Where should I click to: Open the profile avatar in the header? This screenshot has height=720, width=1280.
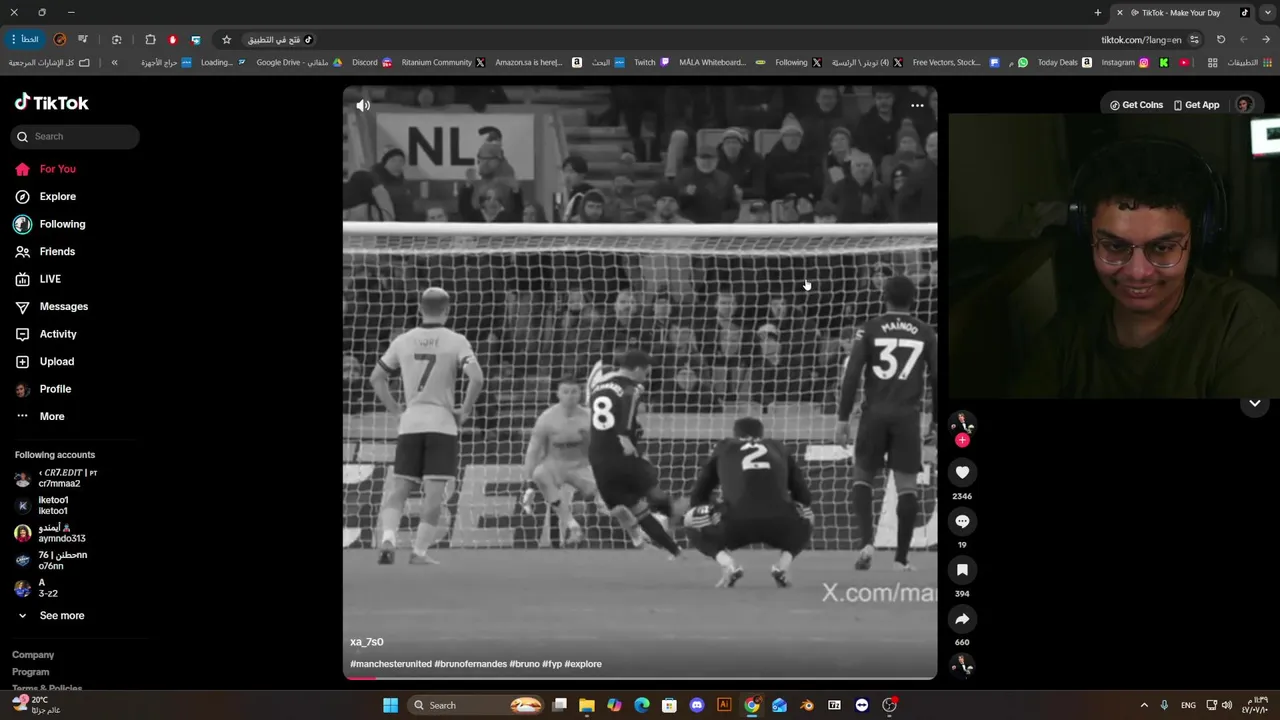pos(1244,105)
